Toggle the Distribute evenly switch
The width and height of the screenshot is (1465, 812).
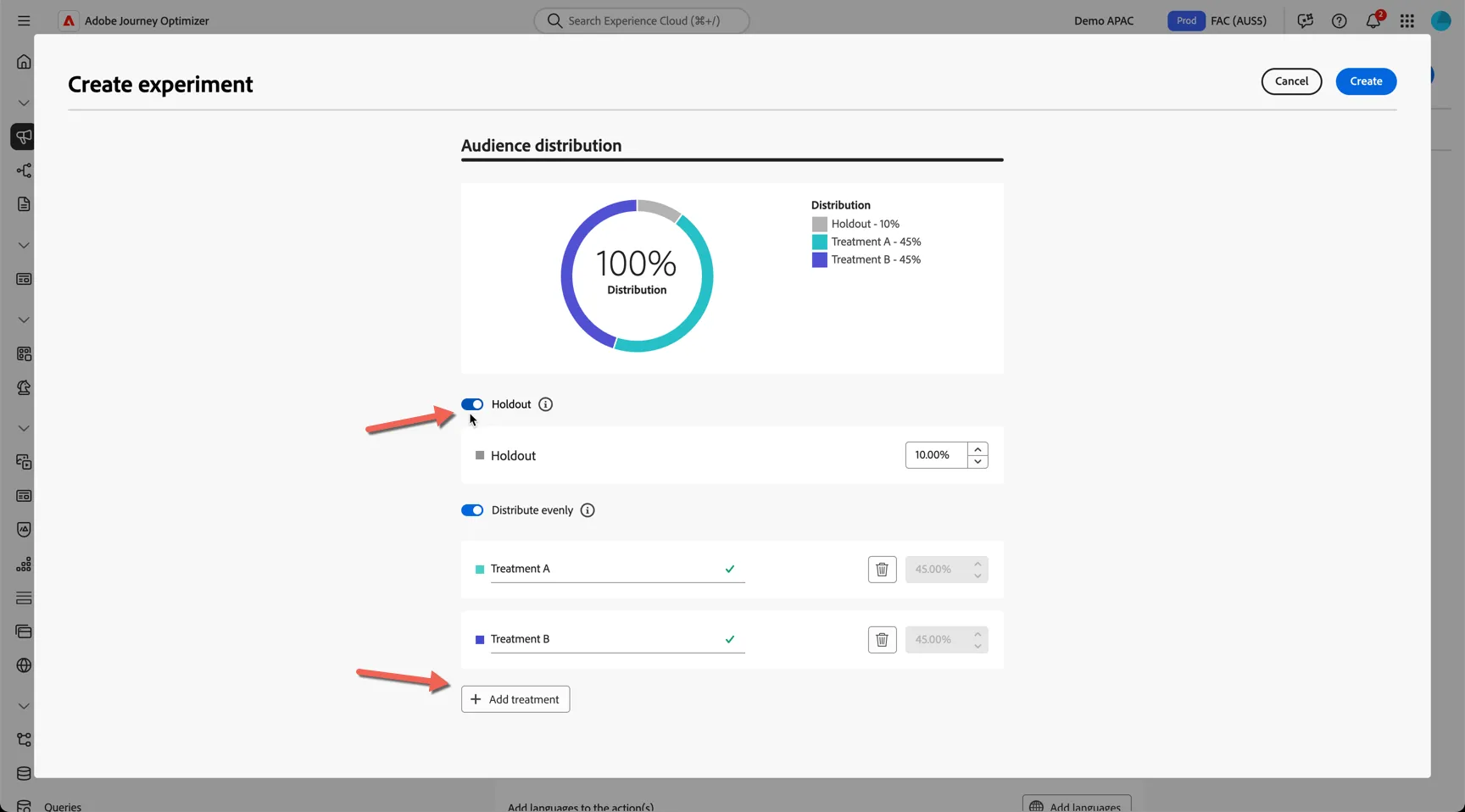[x=472, y=510]
